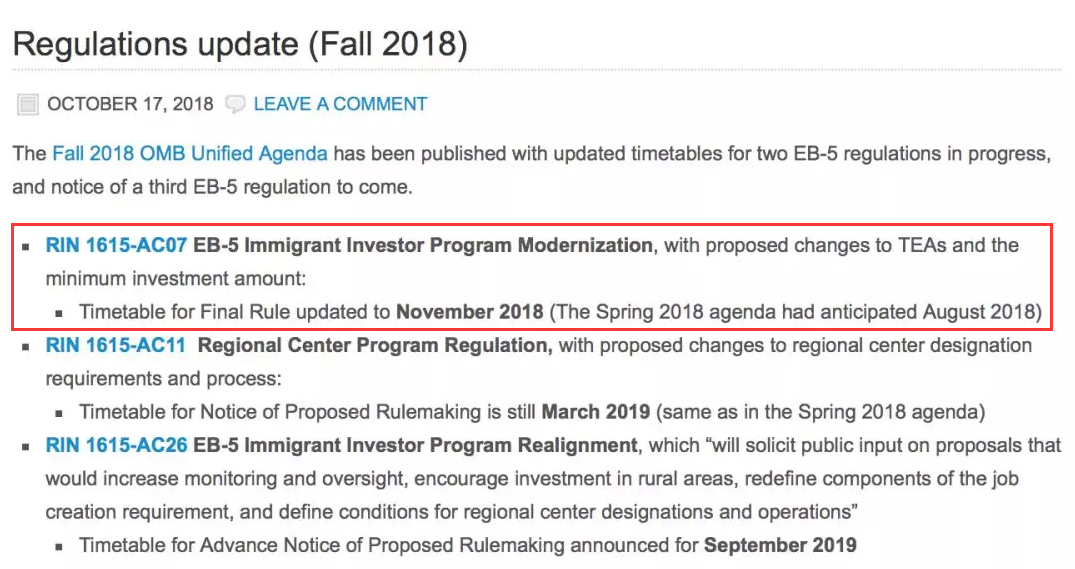This screenshot has height=569, width=1075.
Task: Click the speech bubble comment icon
Action: coord(235,104)
